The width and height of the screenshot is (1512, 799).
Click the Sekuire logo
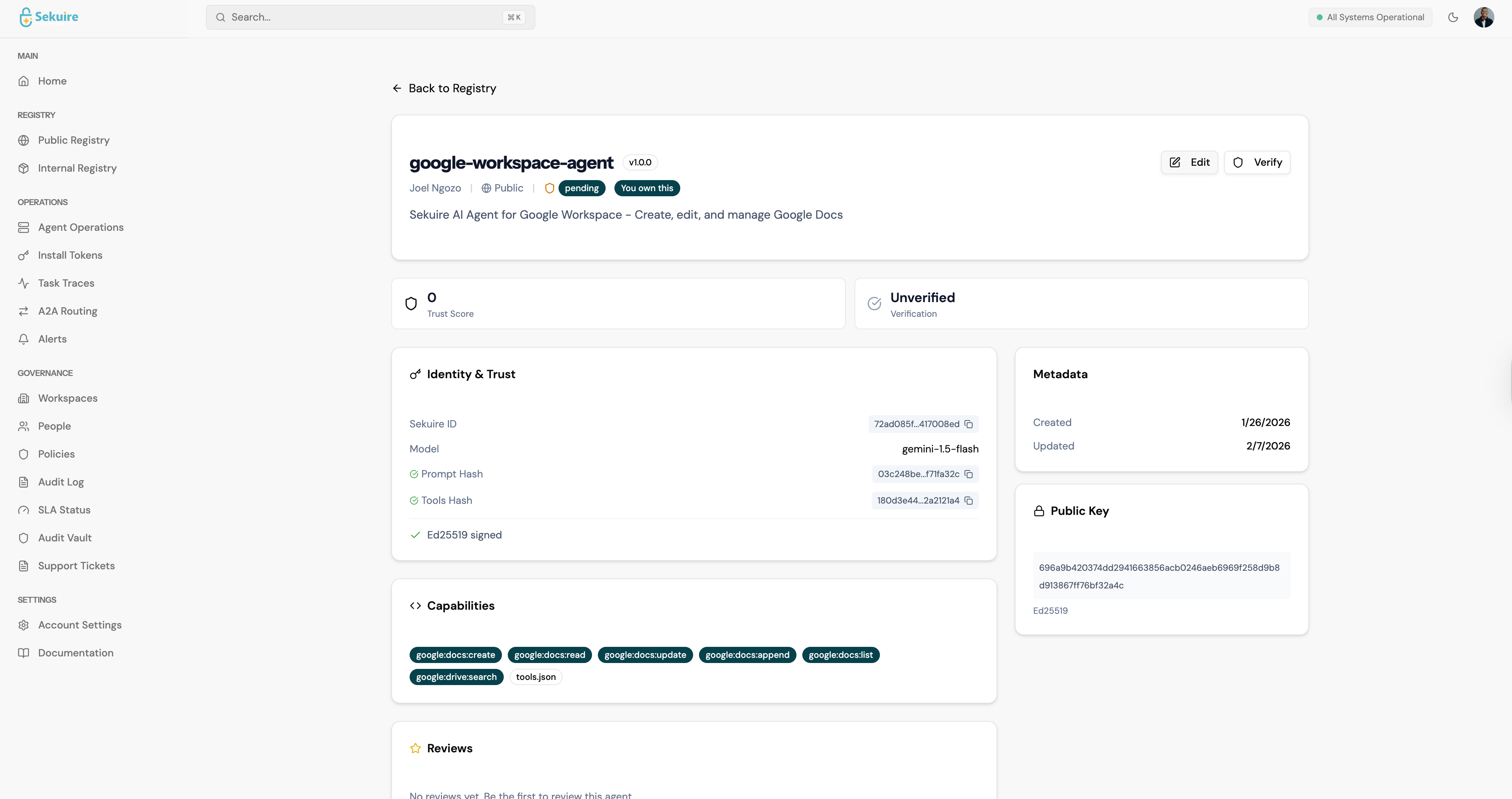coord(49,17)
